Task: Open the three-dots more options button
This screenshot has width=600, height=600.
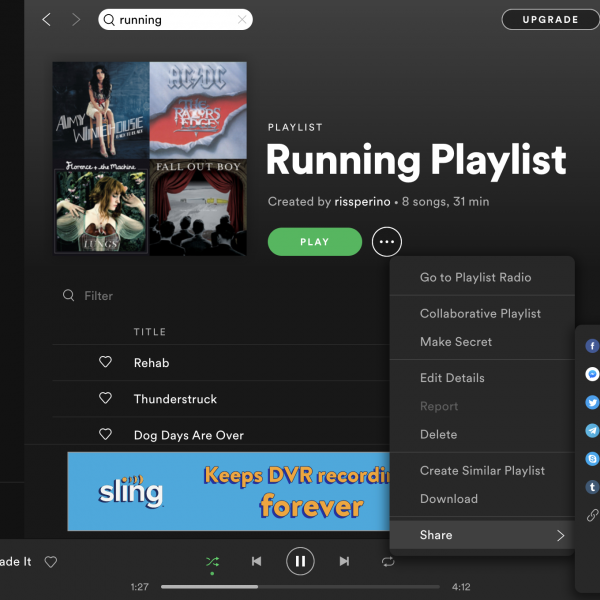Action: (386, 242)
